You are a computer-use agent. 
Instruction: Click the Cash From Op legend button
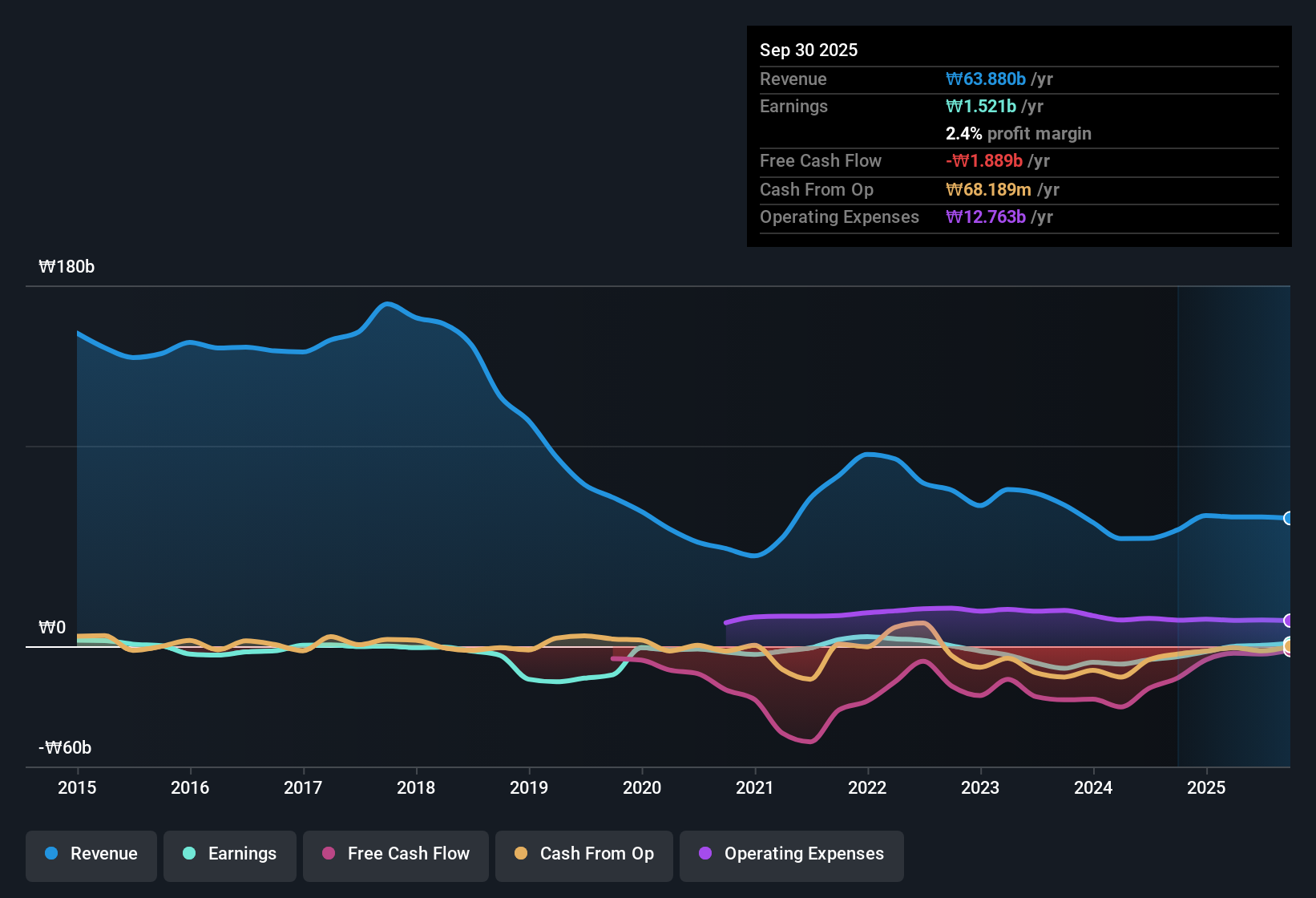point(583,854)
